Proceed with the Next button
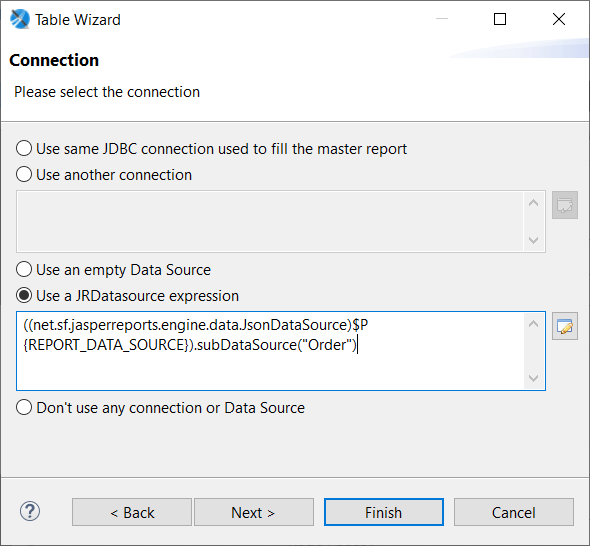This screenshot has width=590, height=546. pos(254,512)
